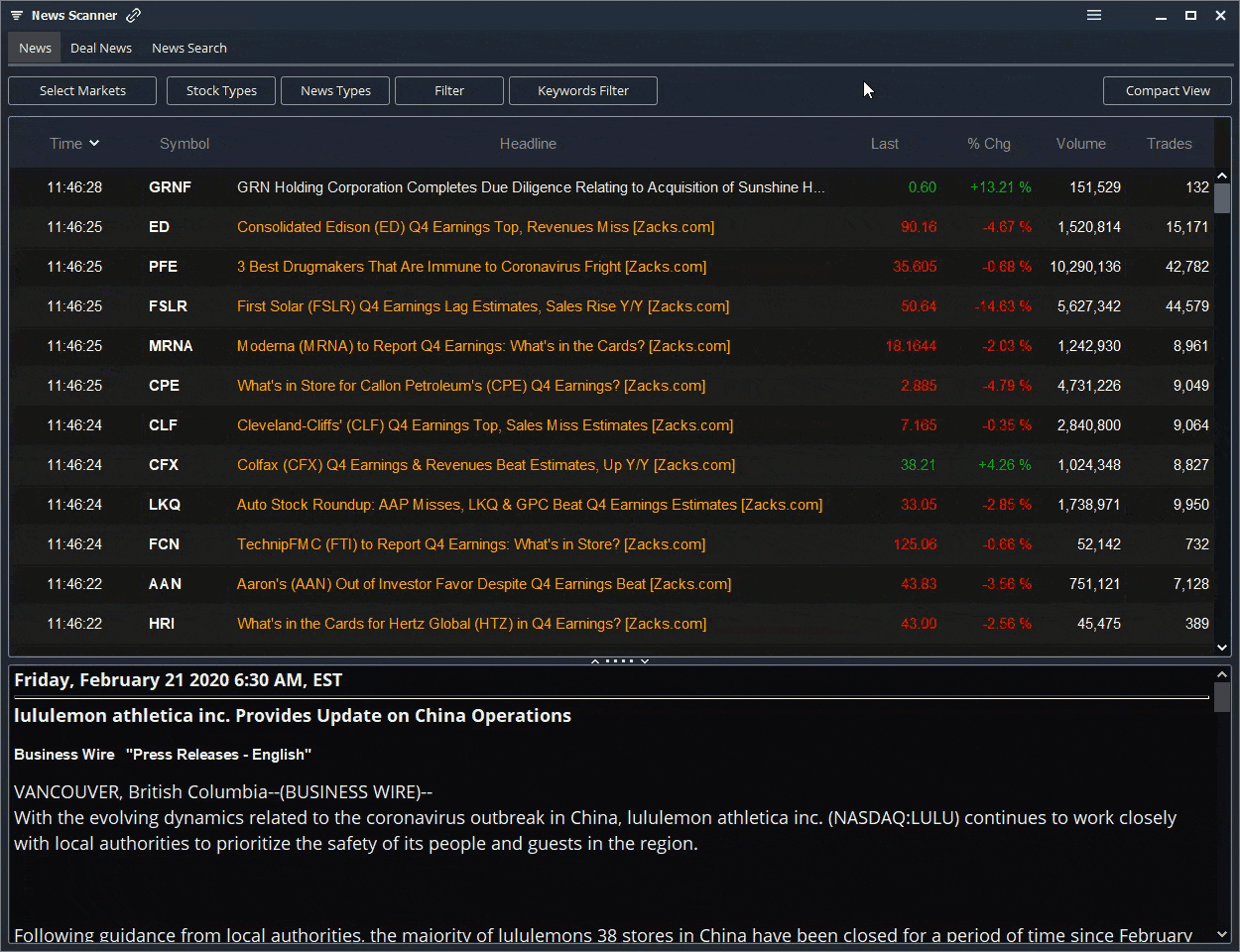Switch to the Deal News tab
The height and width of the screenshot is (952, 1240).
tap(100, 48)
